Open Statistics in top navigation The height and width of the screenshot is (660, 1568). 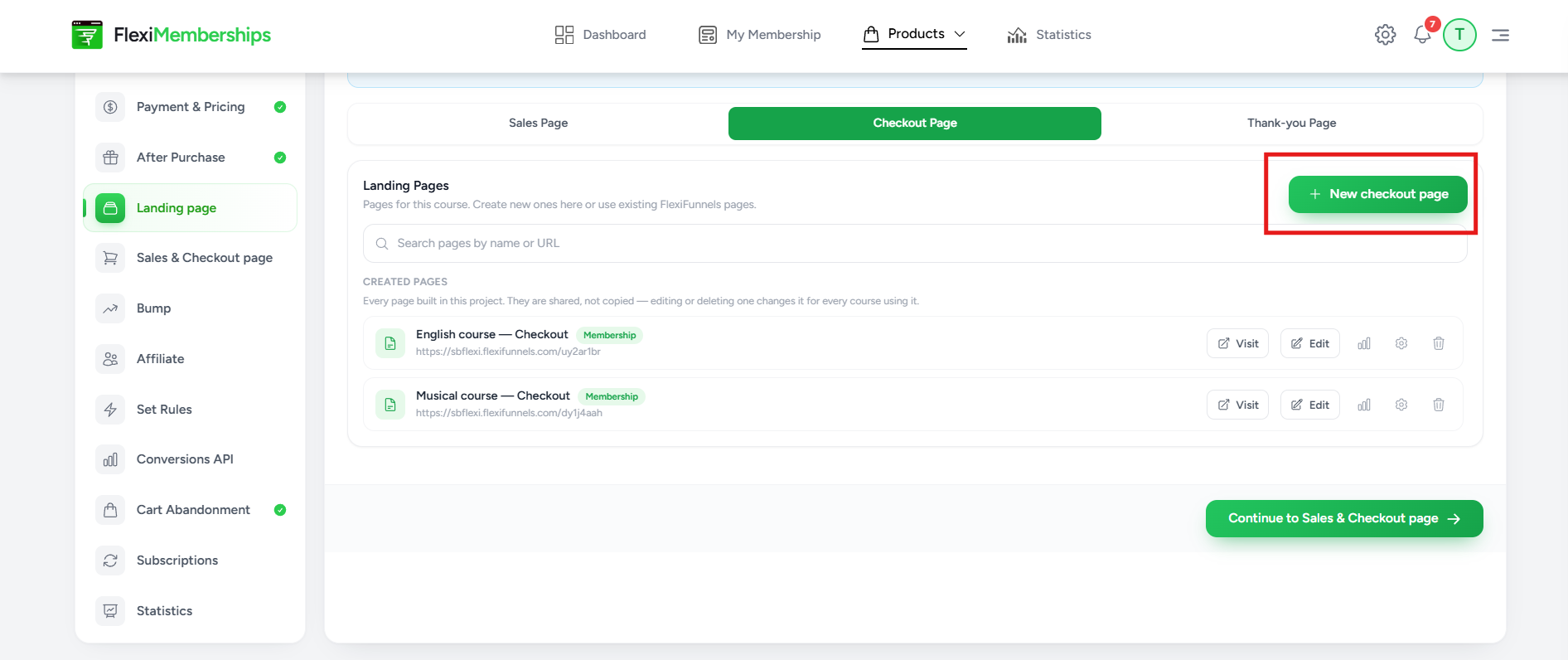pyautogui.click(x=1049, y=35)
